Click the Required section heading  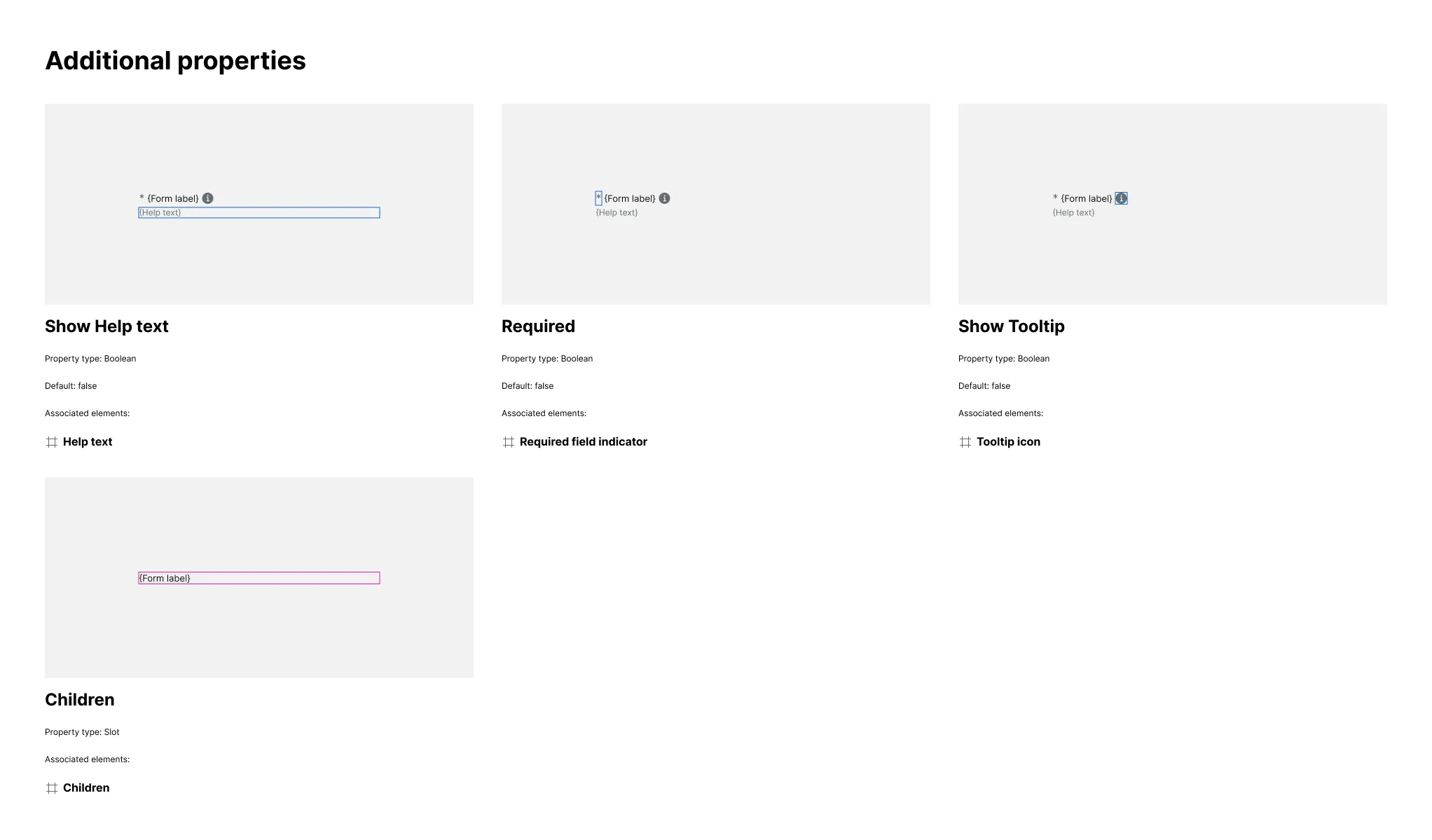pos(538,326)
